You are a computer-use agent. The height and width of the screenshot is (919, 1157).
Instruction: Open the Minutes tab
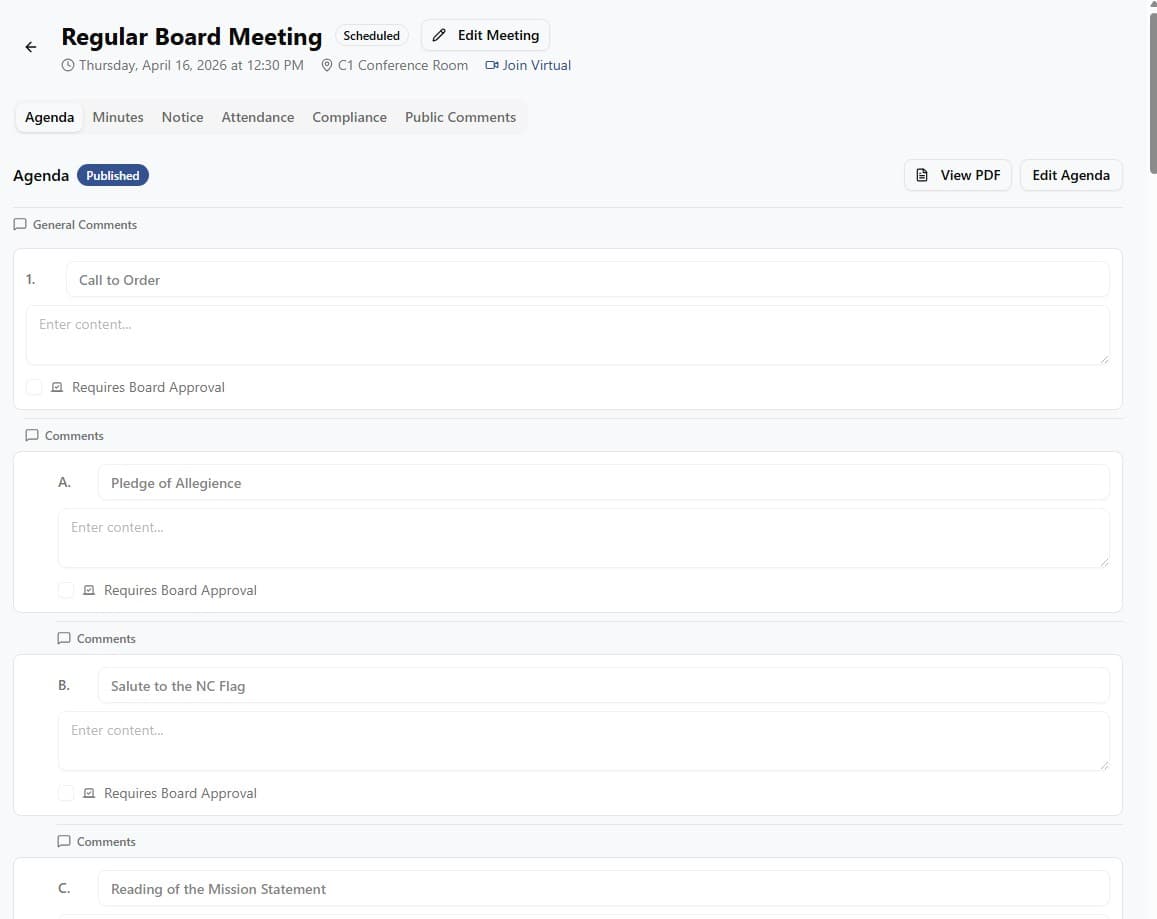(118, 117)
